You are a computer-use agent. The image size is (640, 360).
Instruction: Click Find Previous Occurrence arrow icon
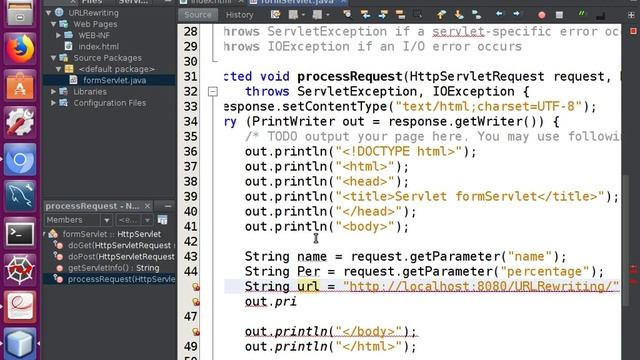click(x=365, y=15)
